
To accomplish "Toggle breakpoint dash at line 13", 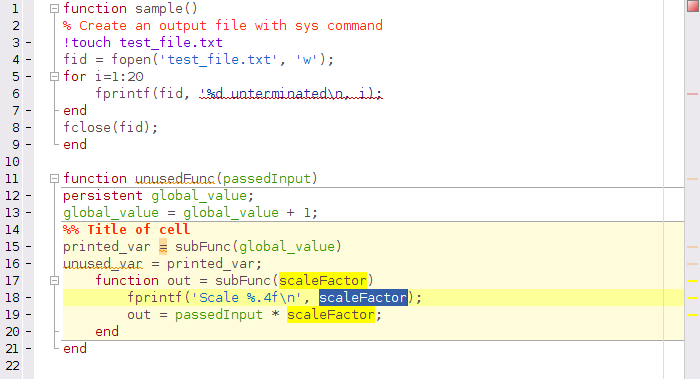I will click(29, 212).
